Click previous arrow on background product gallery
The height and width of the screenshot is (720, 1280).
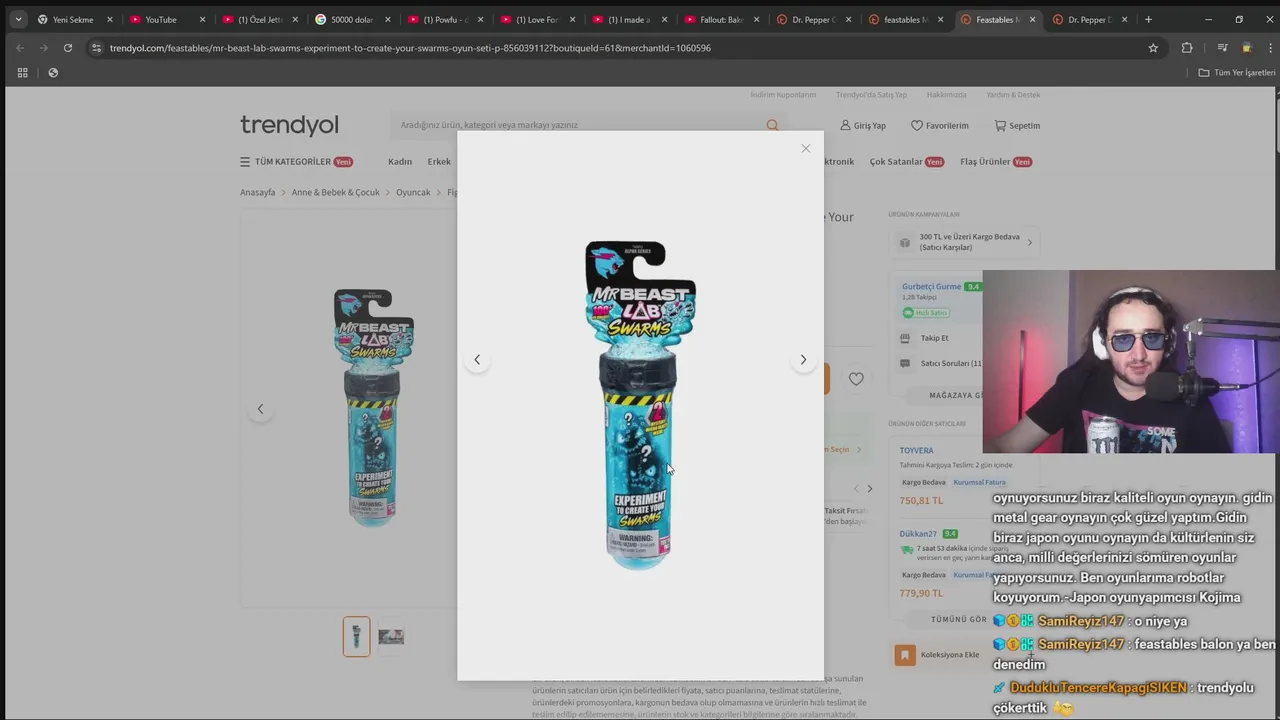coord(260,409)
